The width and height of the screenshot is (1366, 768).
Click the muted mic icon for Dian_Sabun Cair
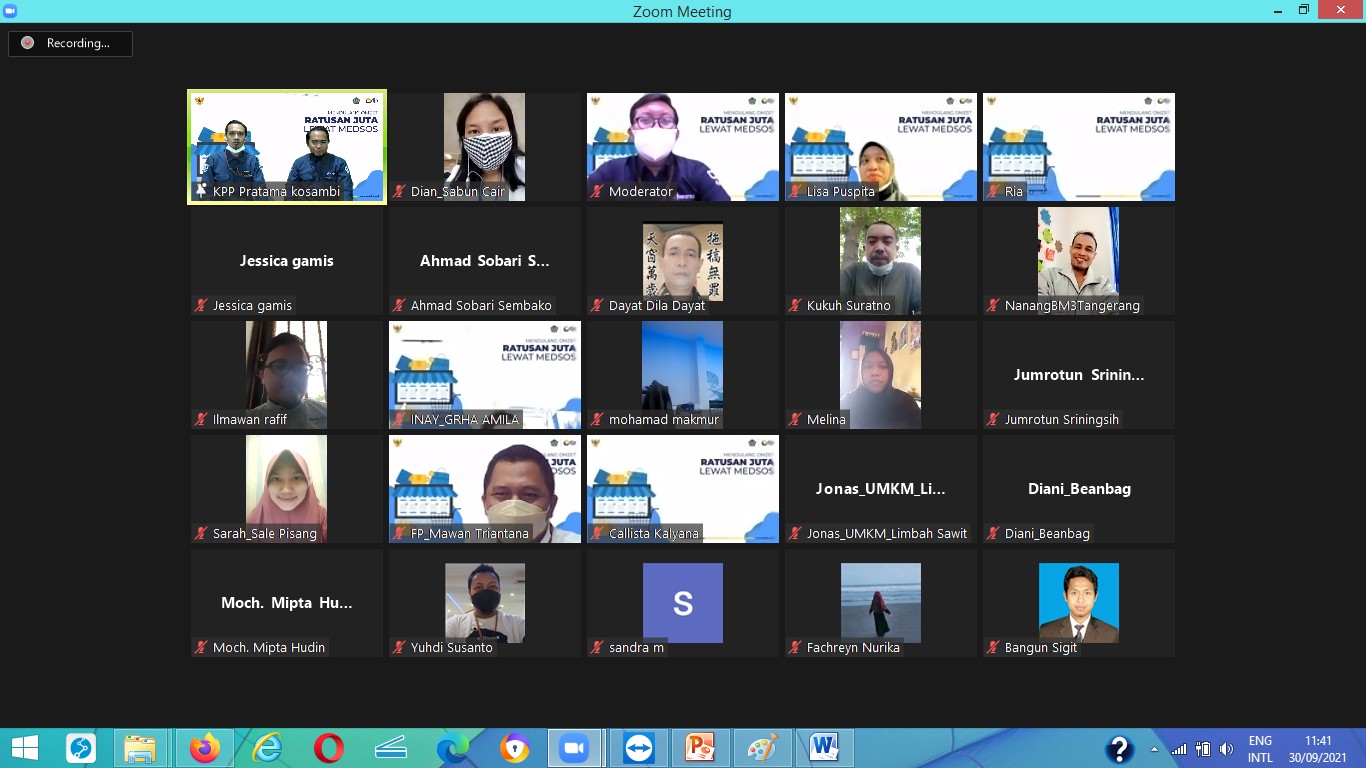coord(400,192)
